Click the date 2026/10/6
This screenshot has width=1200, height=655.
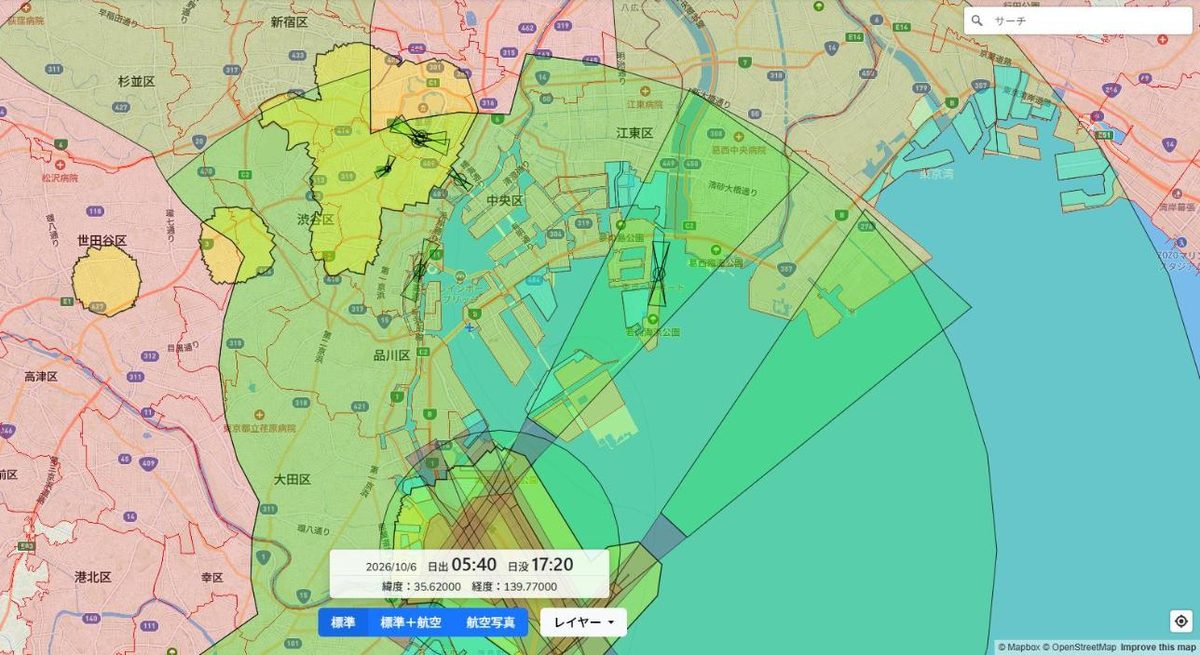tap(393, 566)
